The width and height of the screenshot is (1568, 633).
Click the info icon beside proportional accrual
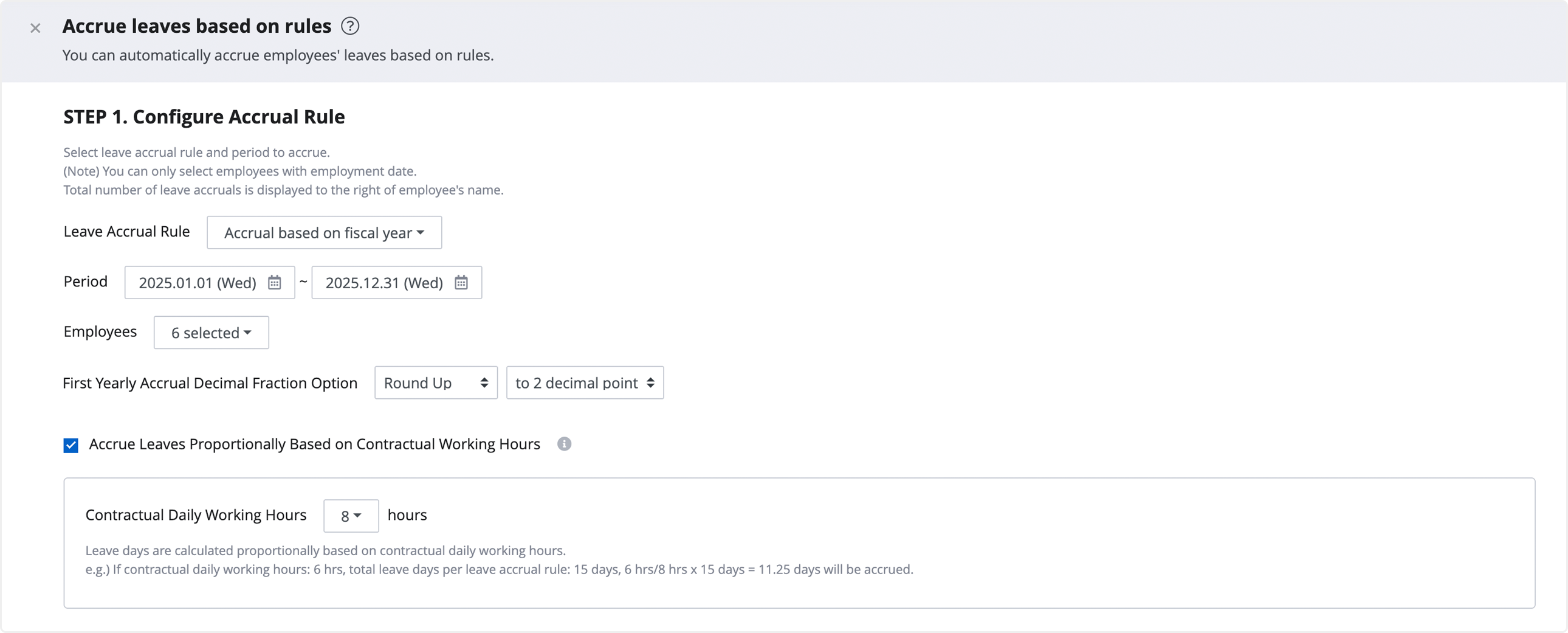(564, 444)
